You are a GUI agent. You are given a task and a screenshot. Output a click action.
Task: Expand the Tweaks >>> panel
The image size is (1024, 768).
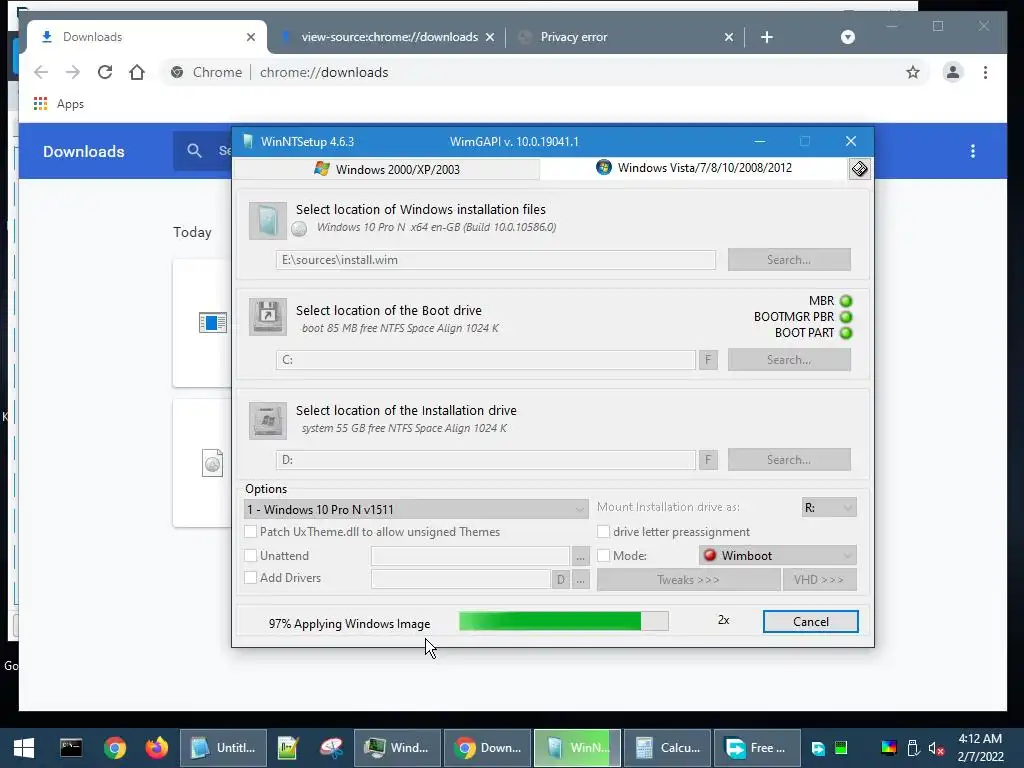click(x=688, y=579)
